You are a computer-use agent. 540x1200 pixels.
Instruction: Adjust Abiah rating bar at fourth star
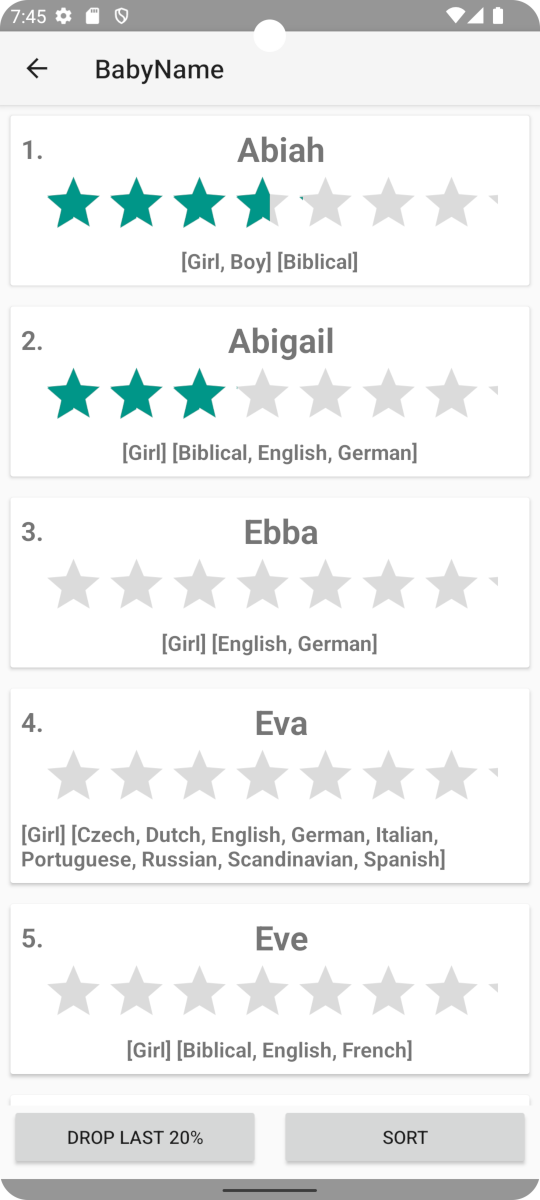262,203
